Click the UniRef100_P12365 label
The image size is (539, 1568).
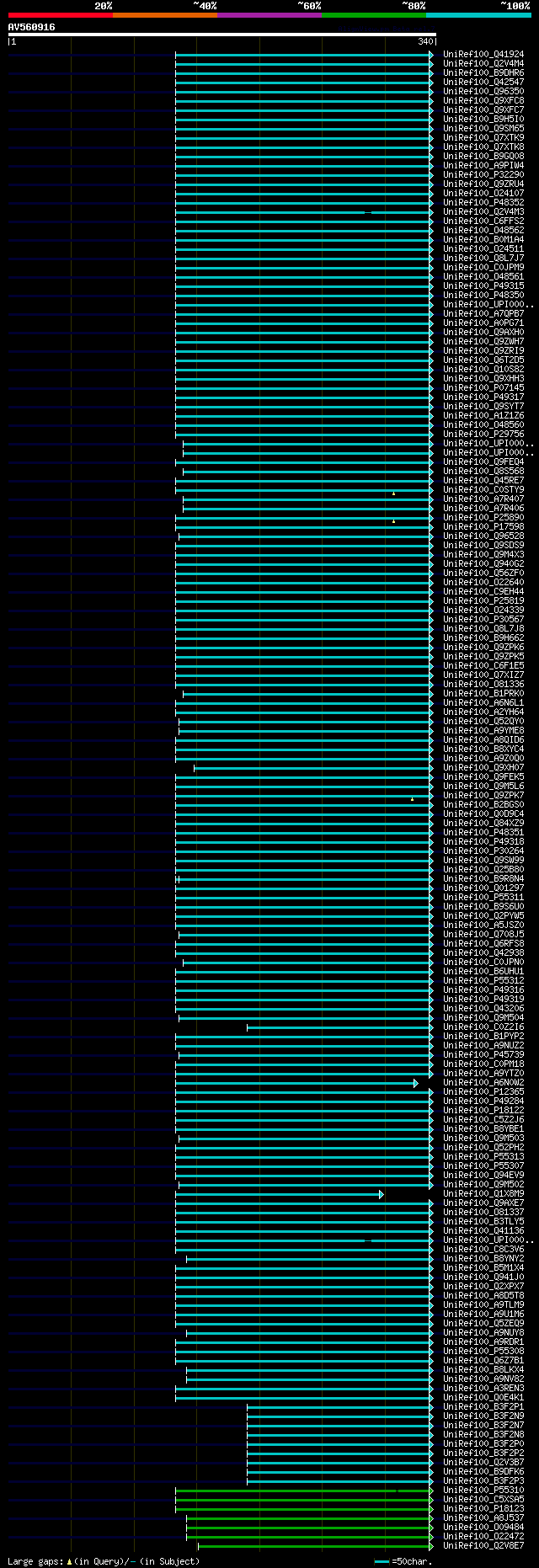[483, 1091]
